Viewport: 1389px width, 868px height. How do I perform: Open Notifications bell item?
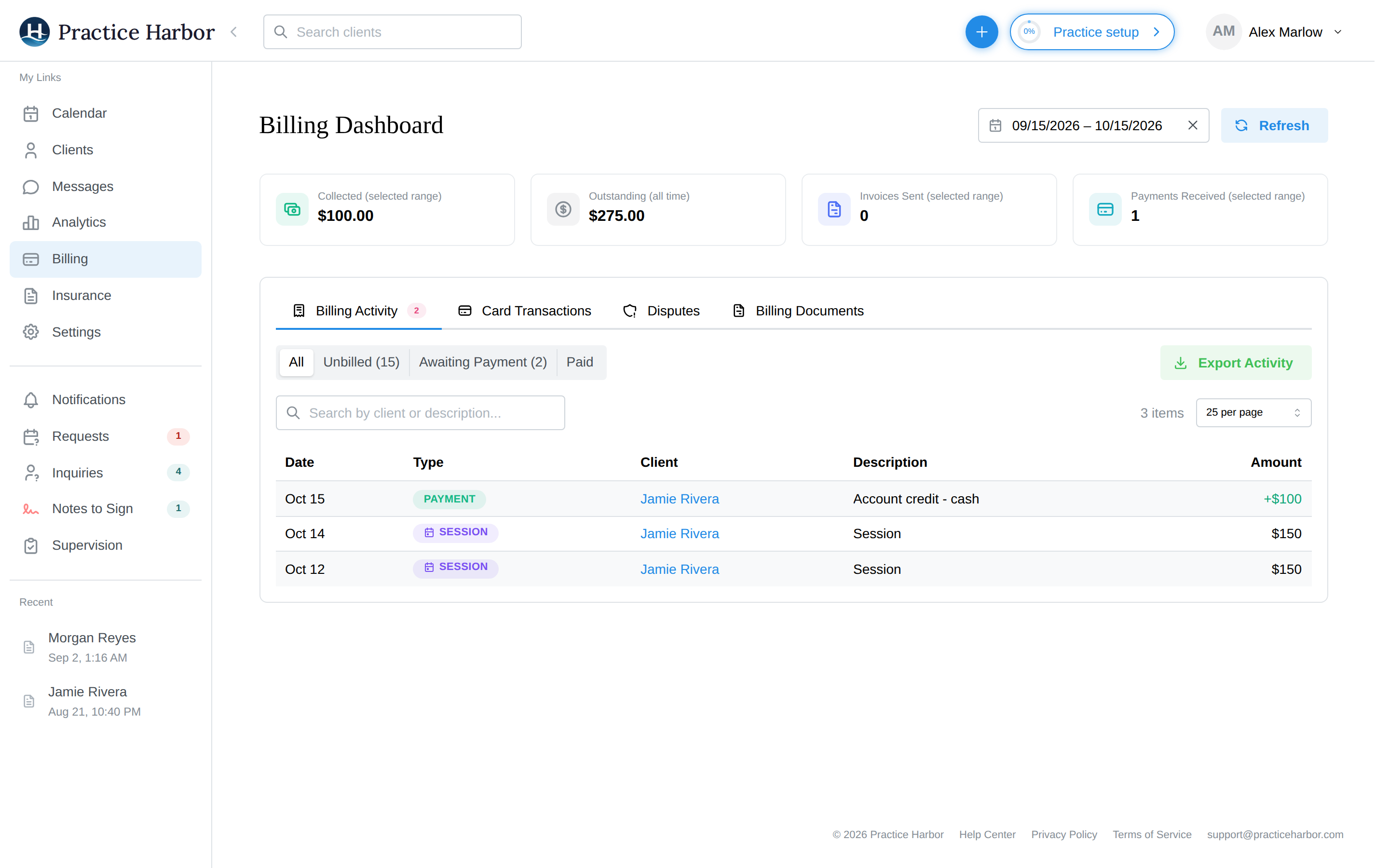(x=106, y=400)
